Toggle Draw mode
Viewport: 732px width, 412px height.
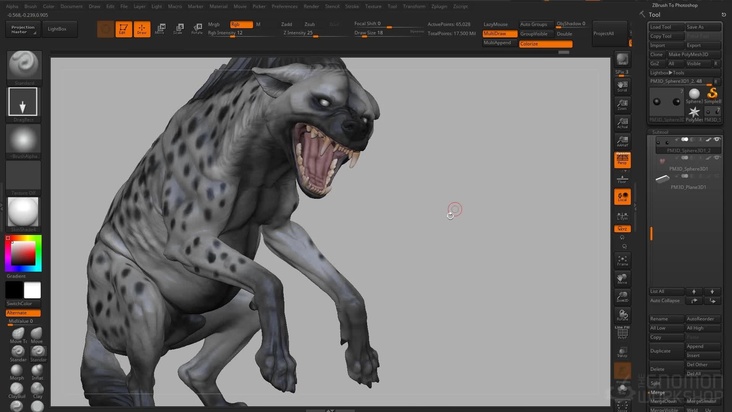point(142,29)
